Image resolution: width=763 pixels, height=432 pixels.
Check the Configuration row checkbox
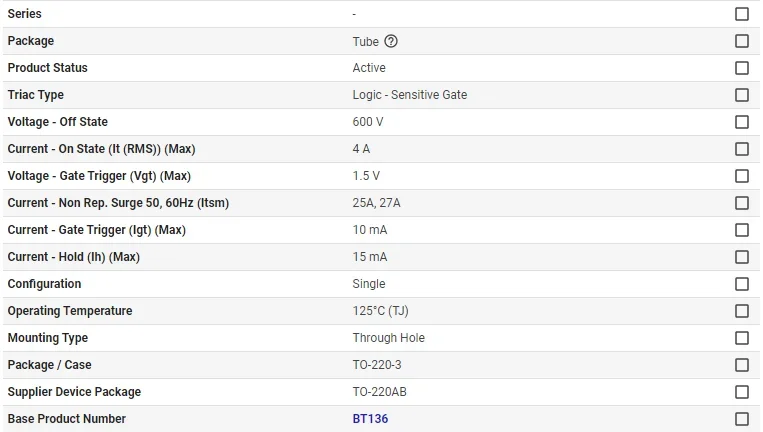(x=742, y=284)
